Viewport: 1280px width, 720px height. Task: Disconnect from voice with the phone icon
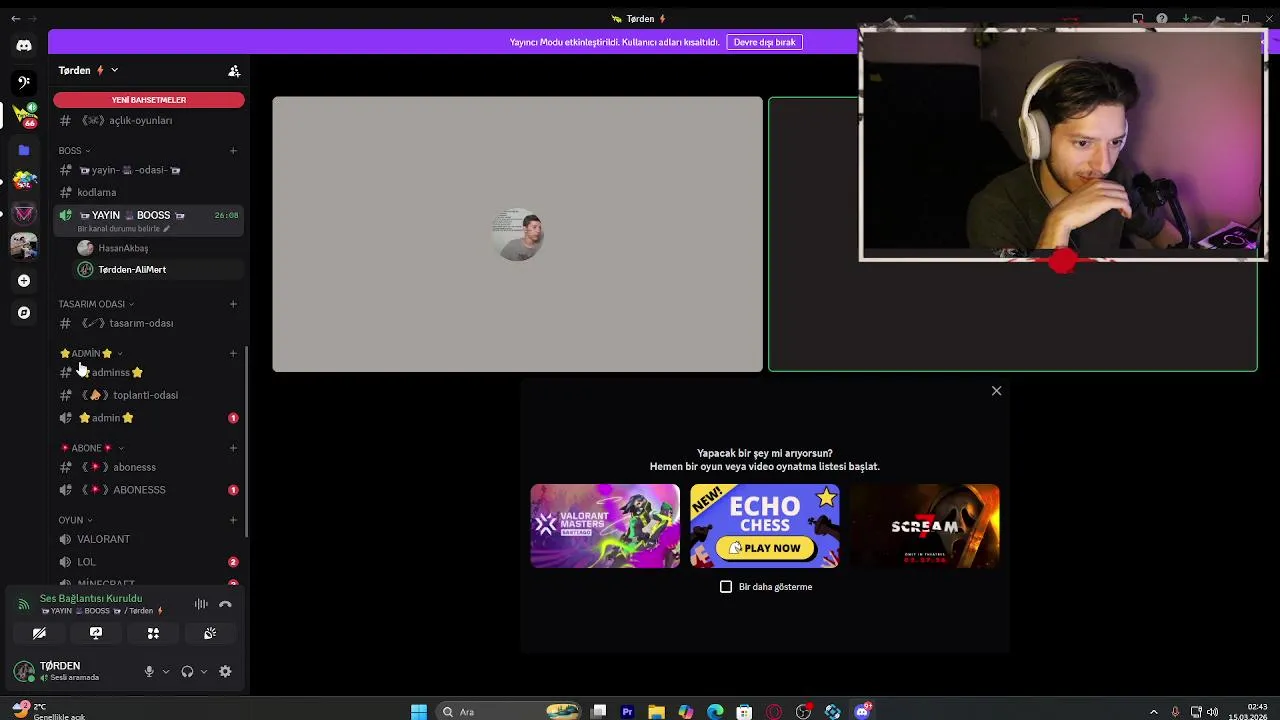[225, 604]
